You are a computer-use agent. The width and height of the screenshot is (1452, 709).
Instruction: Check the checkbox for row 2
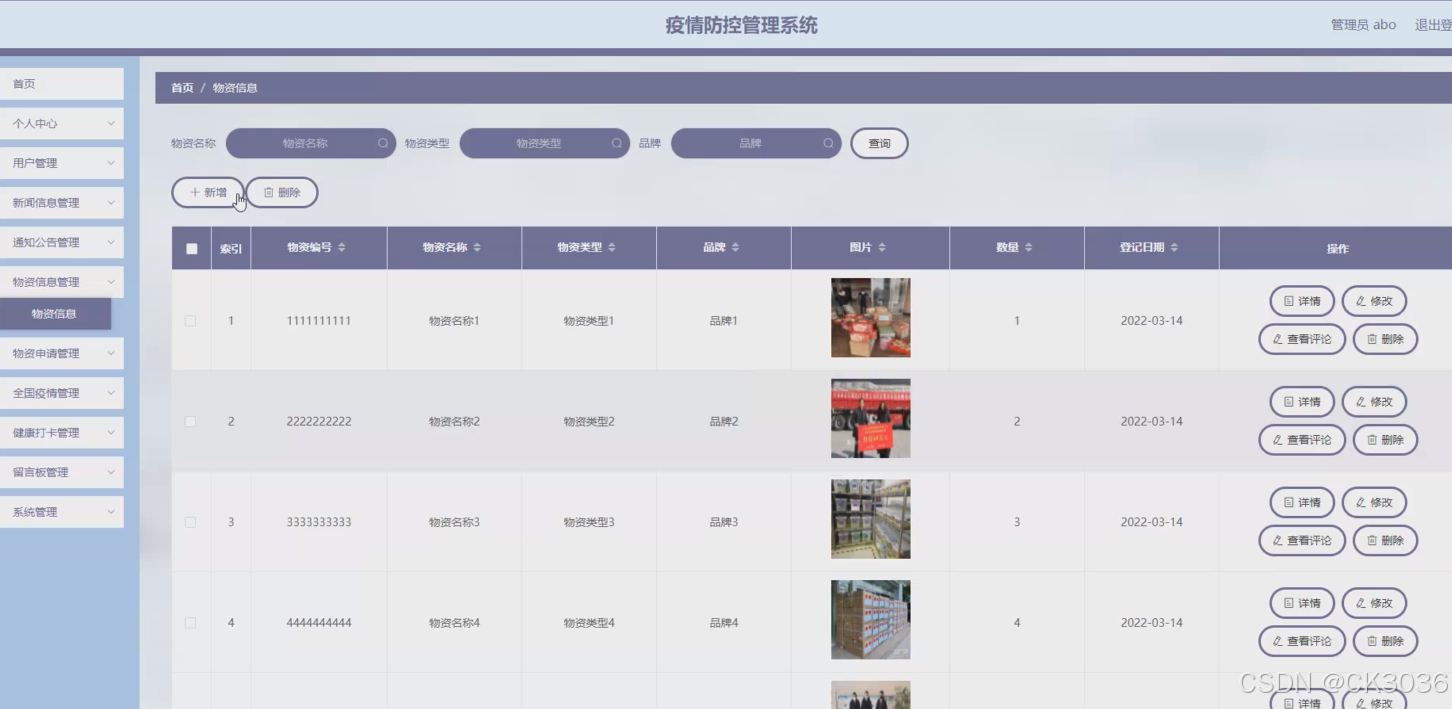click(190, 422)
